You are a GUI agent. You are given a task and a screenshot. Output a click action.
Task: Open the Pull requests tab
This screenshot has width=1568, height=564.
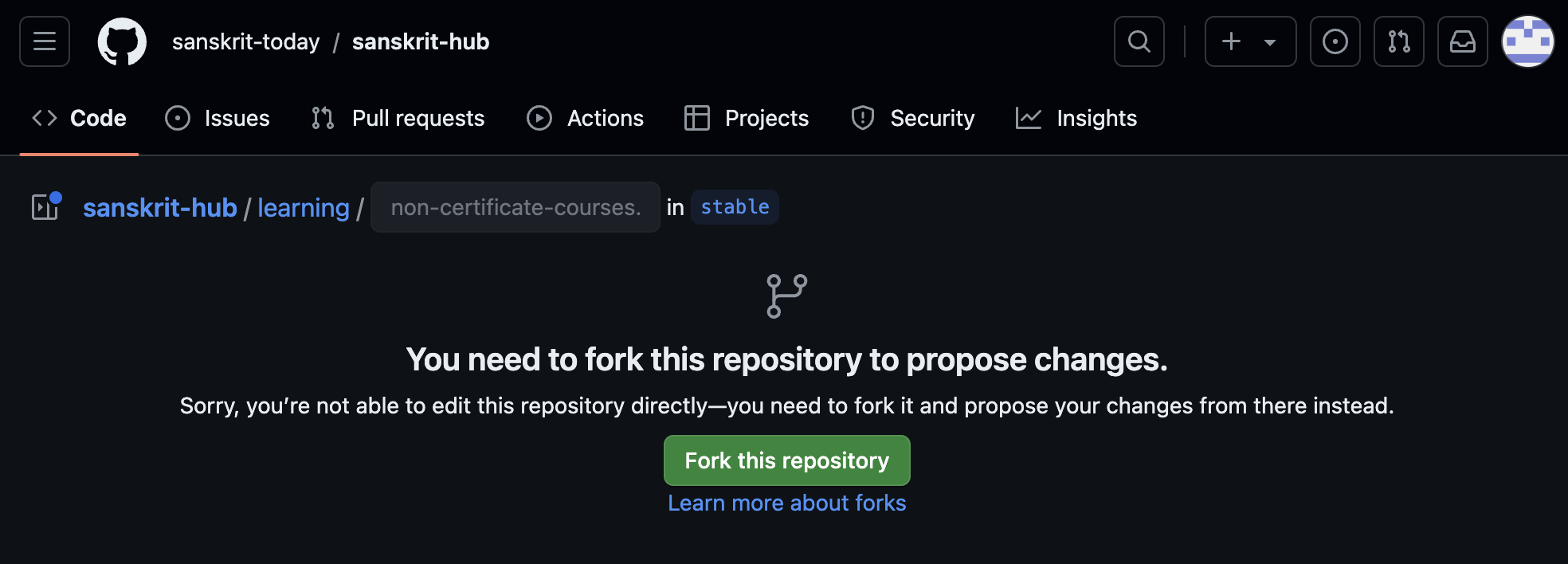pyautogui.click(x=398, y=118)
